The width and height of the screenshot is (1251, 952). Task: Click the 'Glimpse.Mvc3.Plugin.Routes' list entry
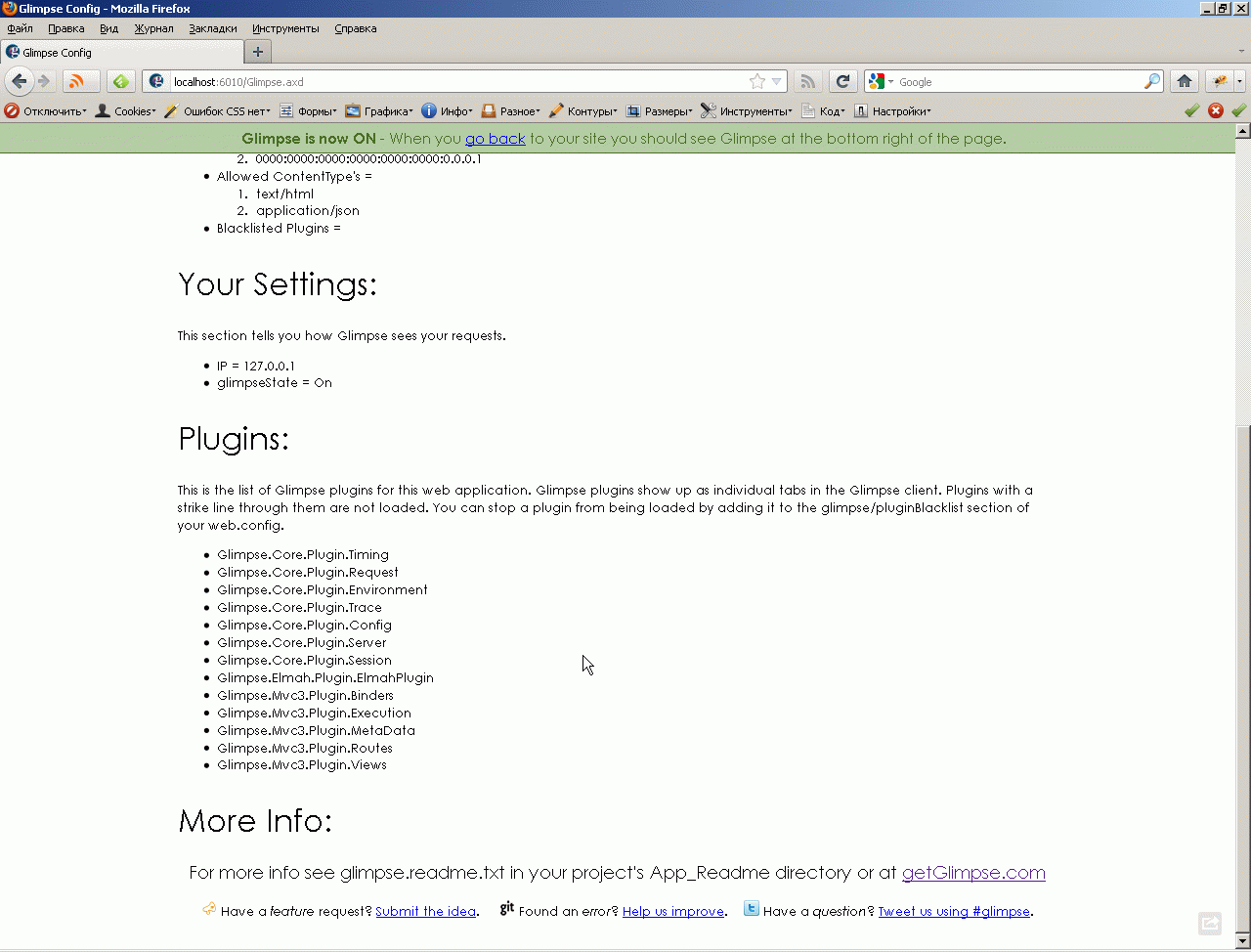pos(305,749)
